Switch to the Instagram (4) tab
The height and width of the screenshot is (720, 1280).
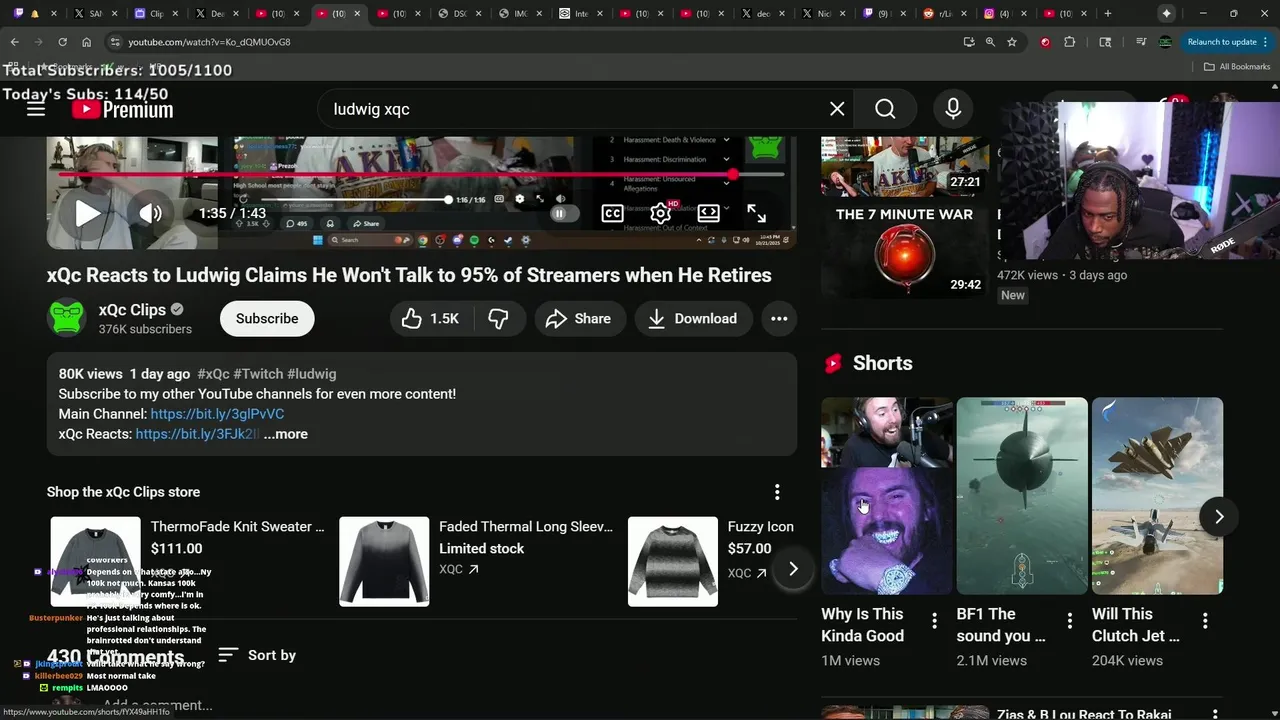pyautogui.click(x=1003, y=13)
